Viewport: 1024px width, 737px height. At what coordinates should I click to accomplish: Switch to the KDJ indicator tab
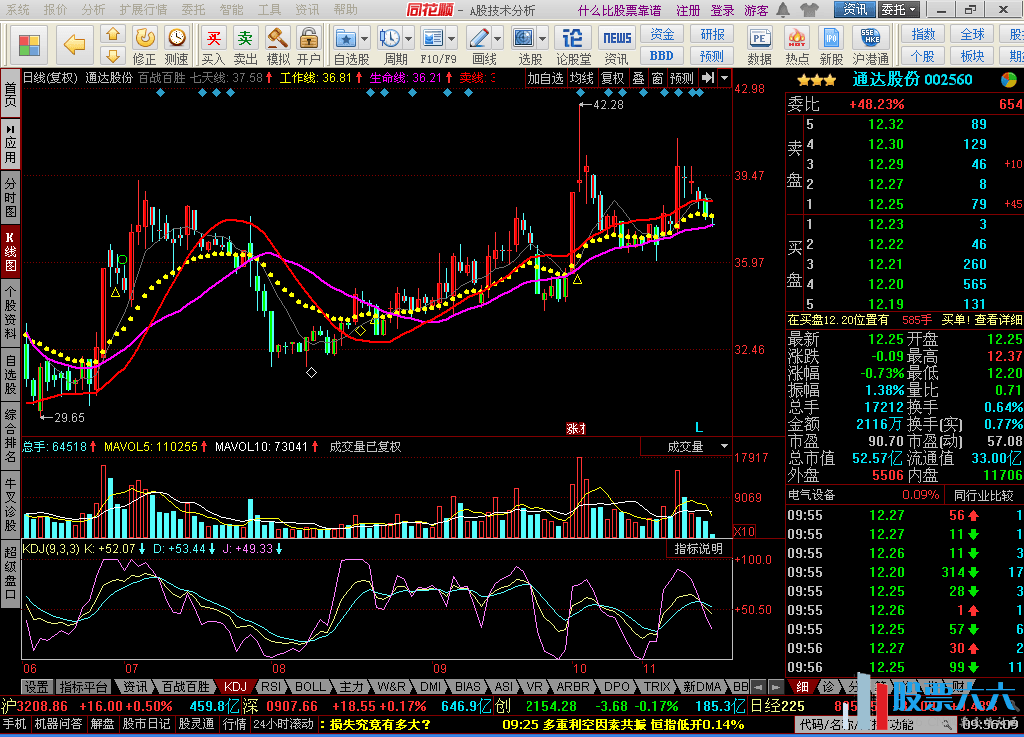point(235,687)
